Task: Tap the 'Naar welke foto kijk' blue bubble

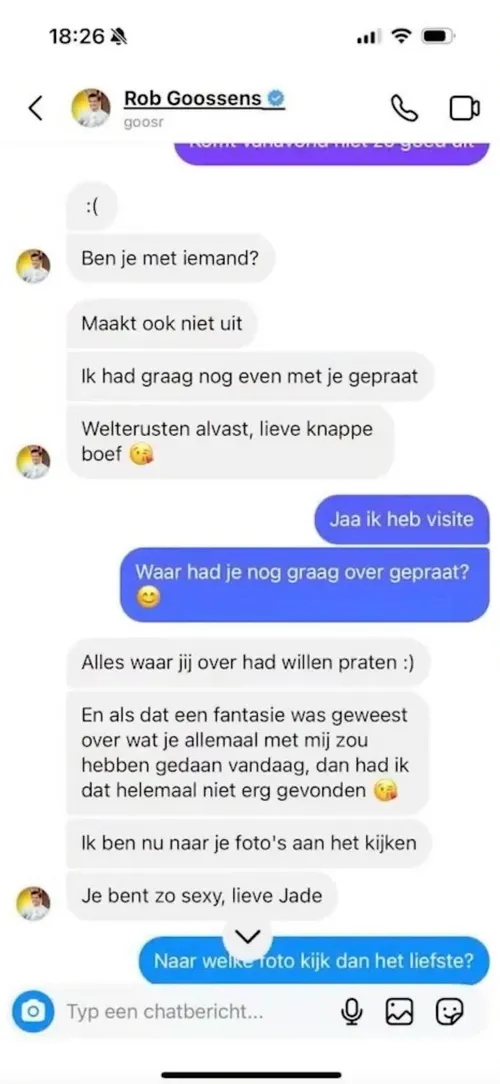Action: tap(313, 960)
